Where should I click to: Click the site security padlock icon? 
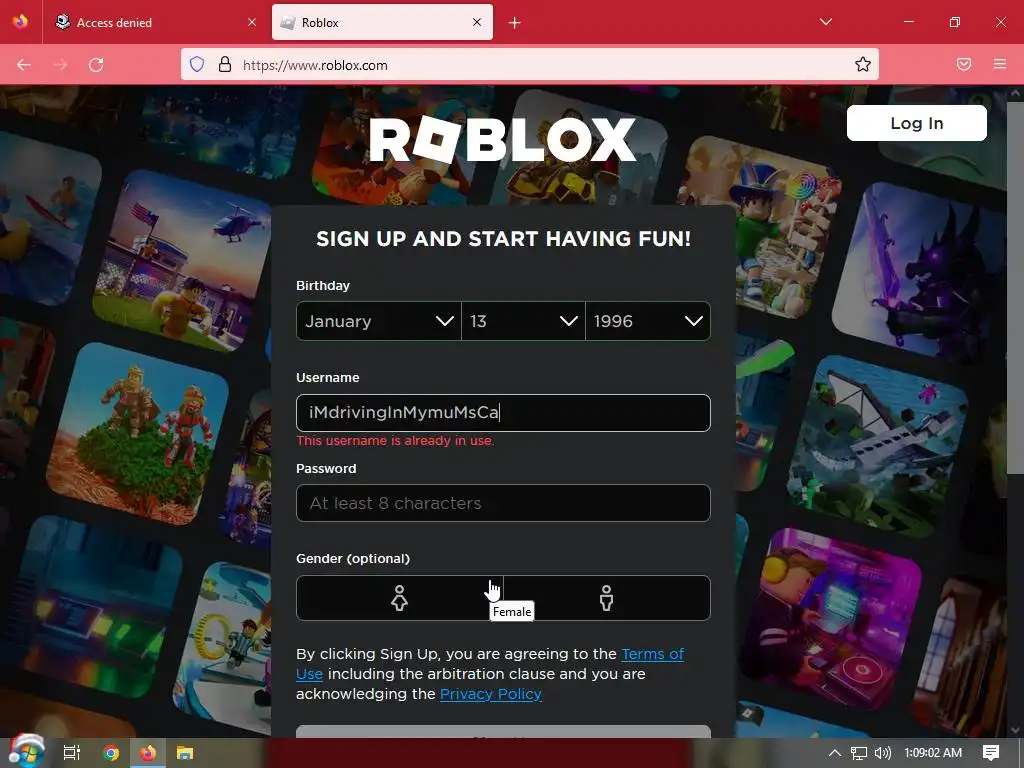tap(225, 64)
